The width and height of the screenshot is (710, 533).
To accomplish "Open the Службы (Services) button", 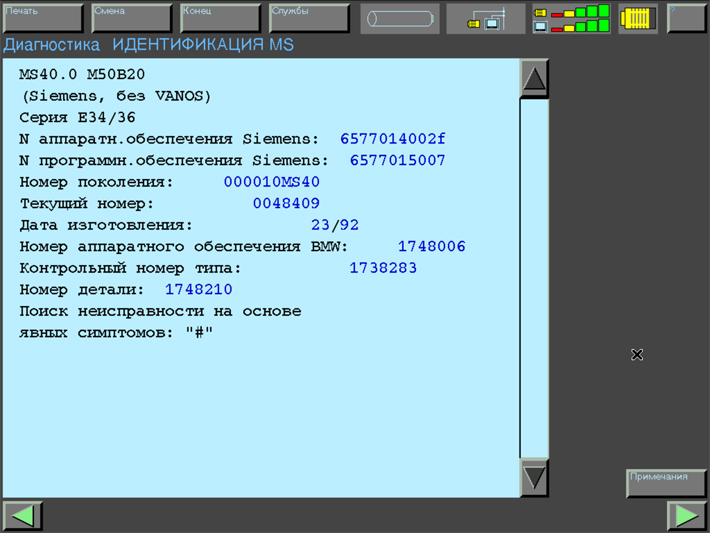I will pos(309,18).
